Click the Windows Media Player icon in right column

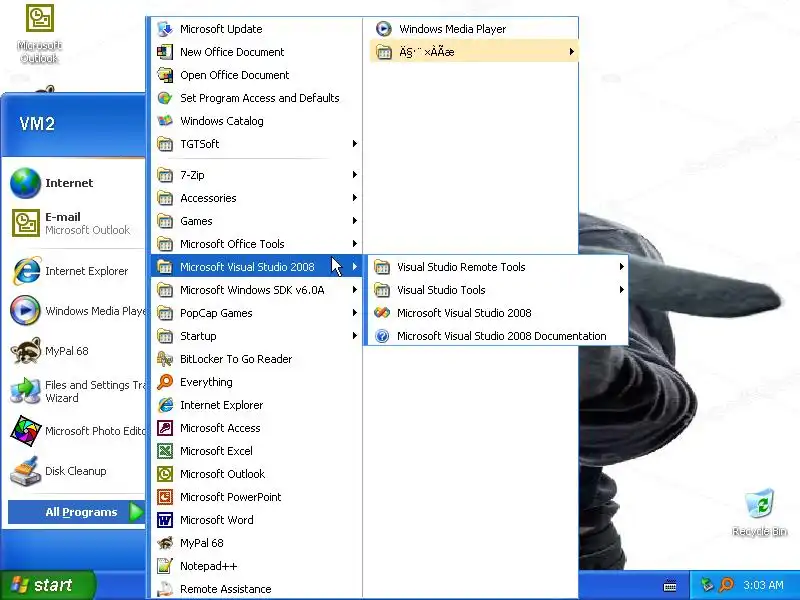click(x=384, y=29)
